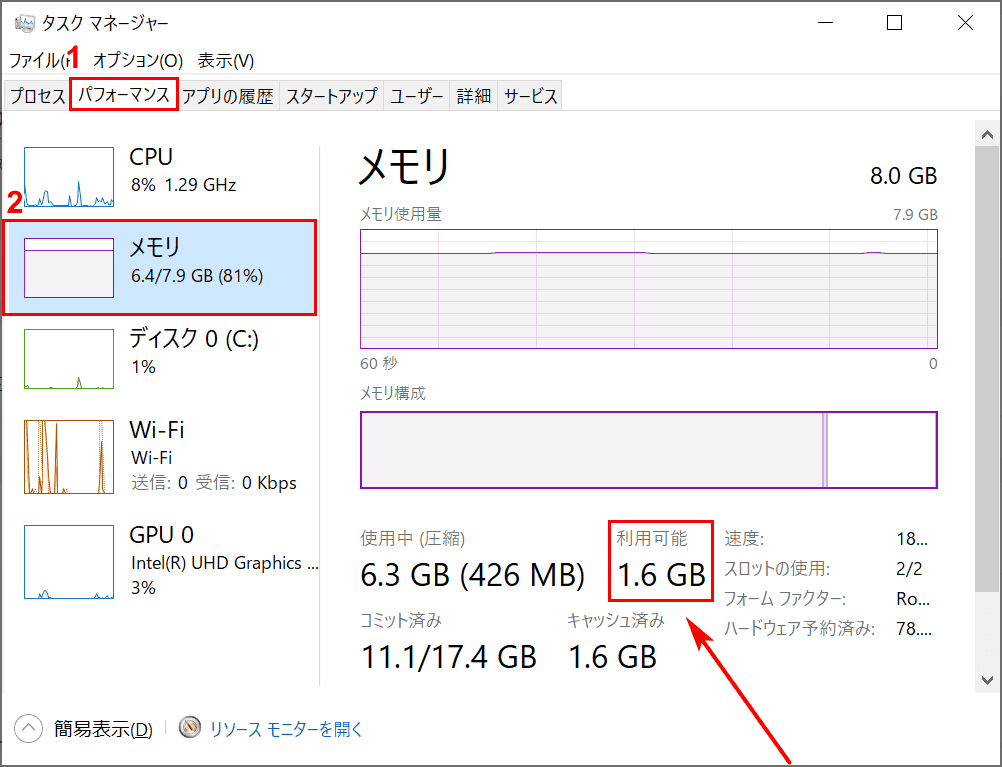
Task: Open the オプション(O) menu
Action: pyautogui.click(x=138, y=61)
